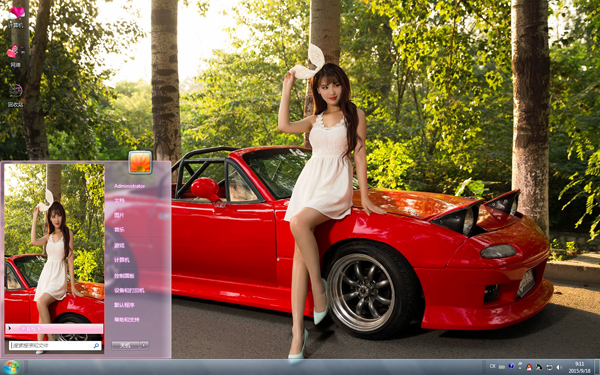Click the show desktop strip on the taskbar
Screen dimensions: 600x375
(597, 367)
